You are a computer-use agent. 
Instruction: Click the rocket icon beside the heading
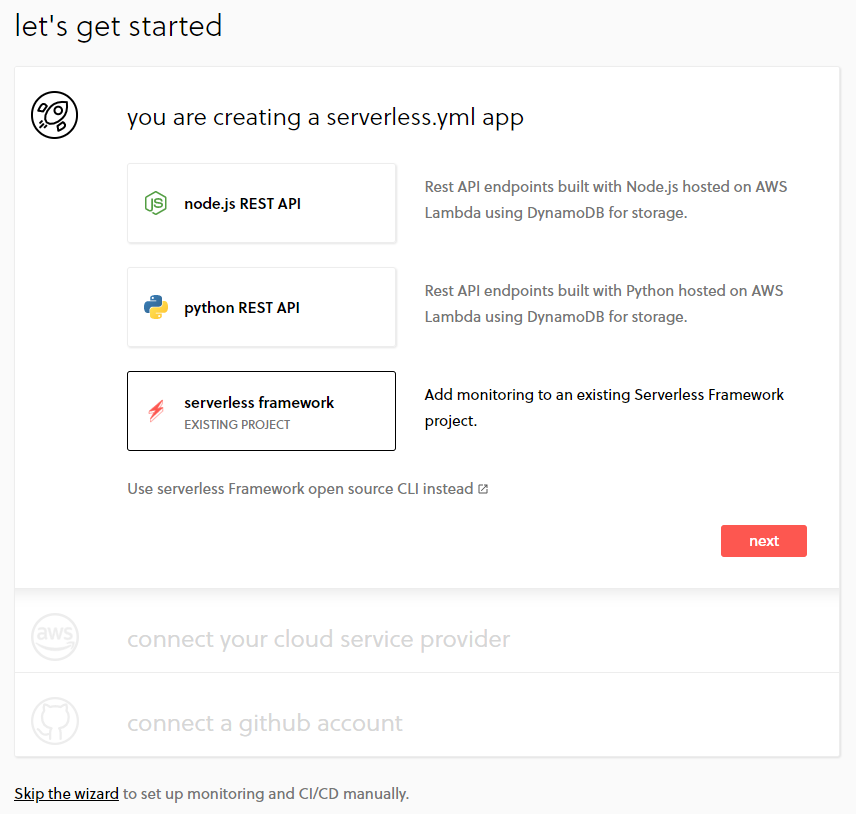pos(55,115)
